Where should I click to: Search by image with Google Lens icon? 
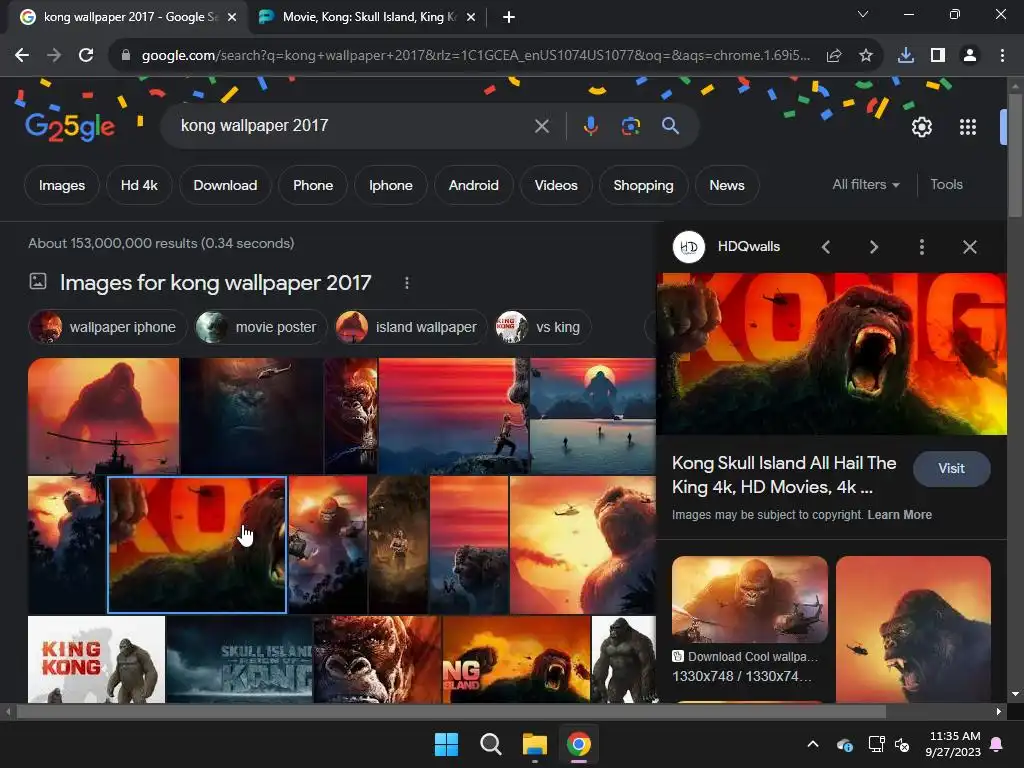point(631,126)
